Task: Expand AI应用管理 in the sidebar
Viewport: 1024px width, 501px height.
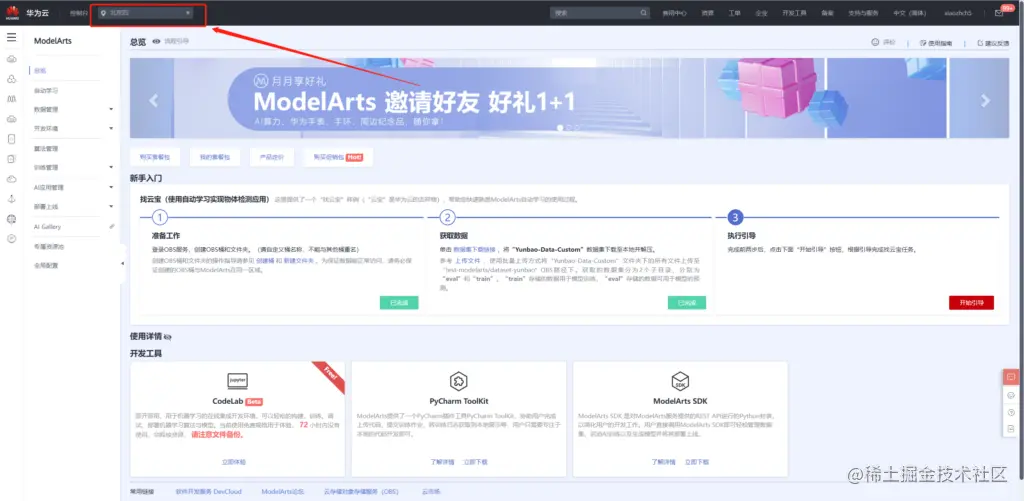Action: [111, 187]
